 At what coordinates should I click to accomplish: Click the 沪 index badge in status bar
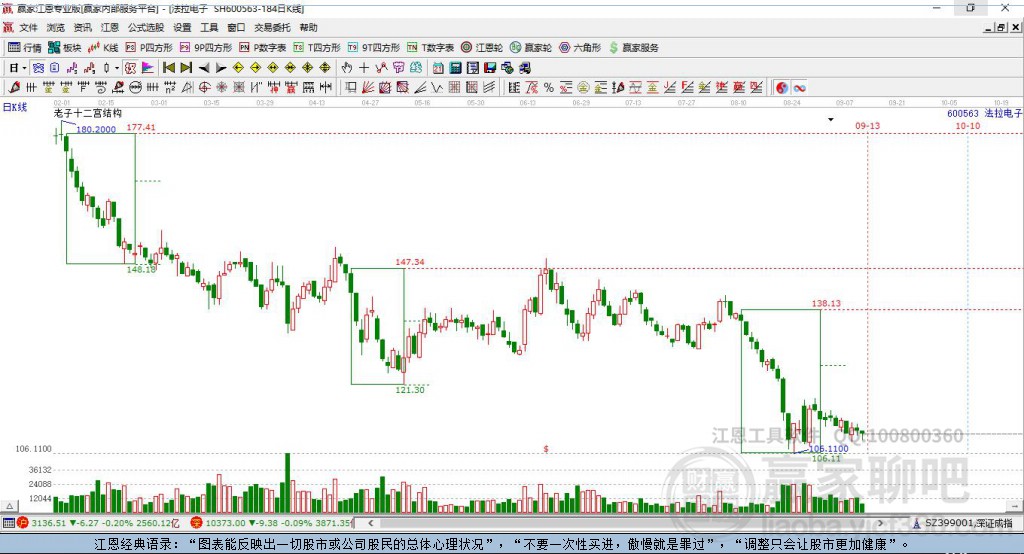tap(23, 523)
